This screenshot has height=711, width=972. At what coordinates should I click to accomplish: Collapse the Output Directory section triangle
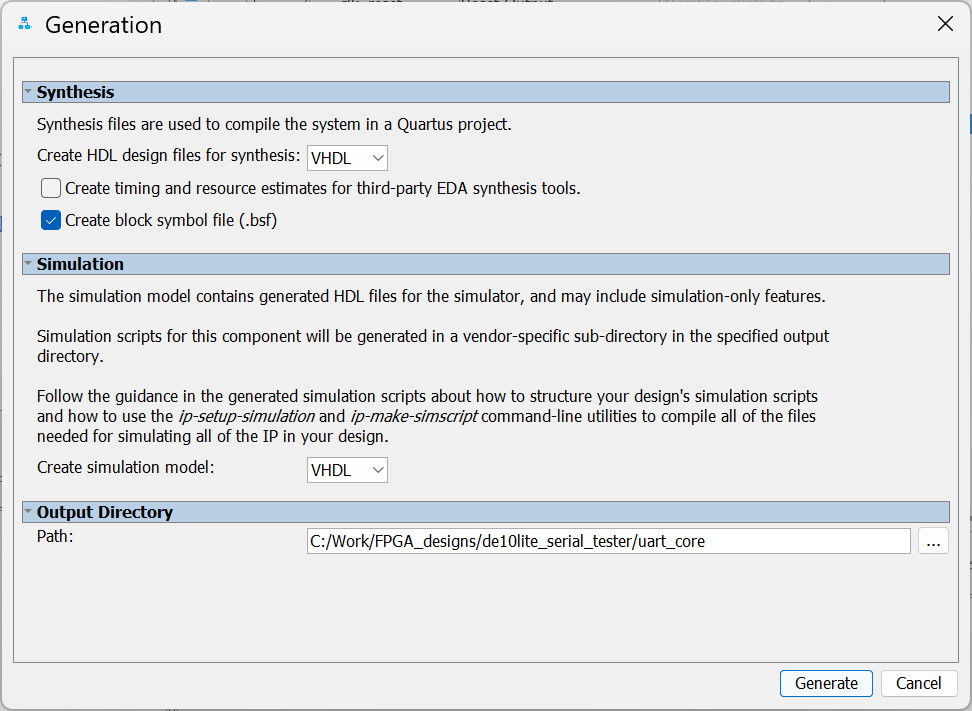28,512
